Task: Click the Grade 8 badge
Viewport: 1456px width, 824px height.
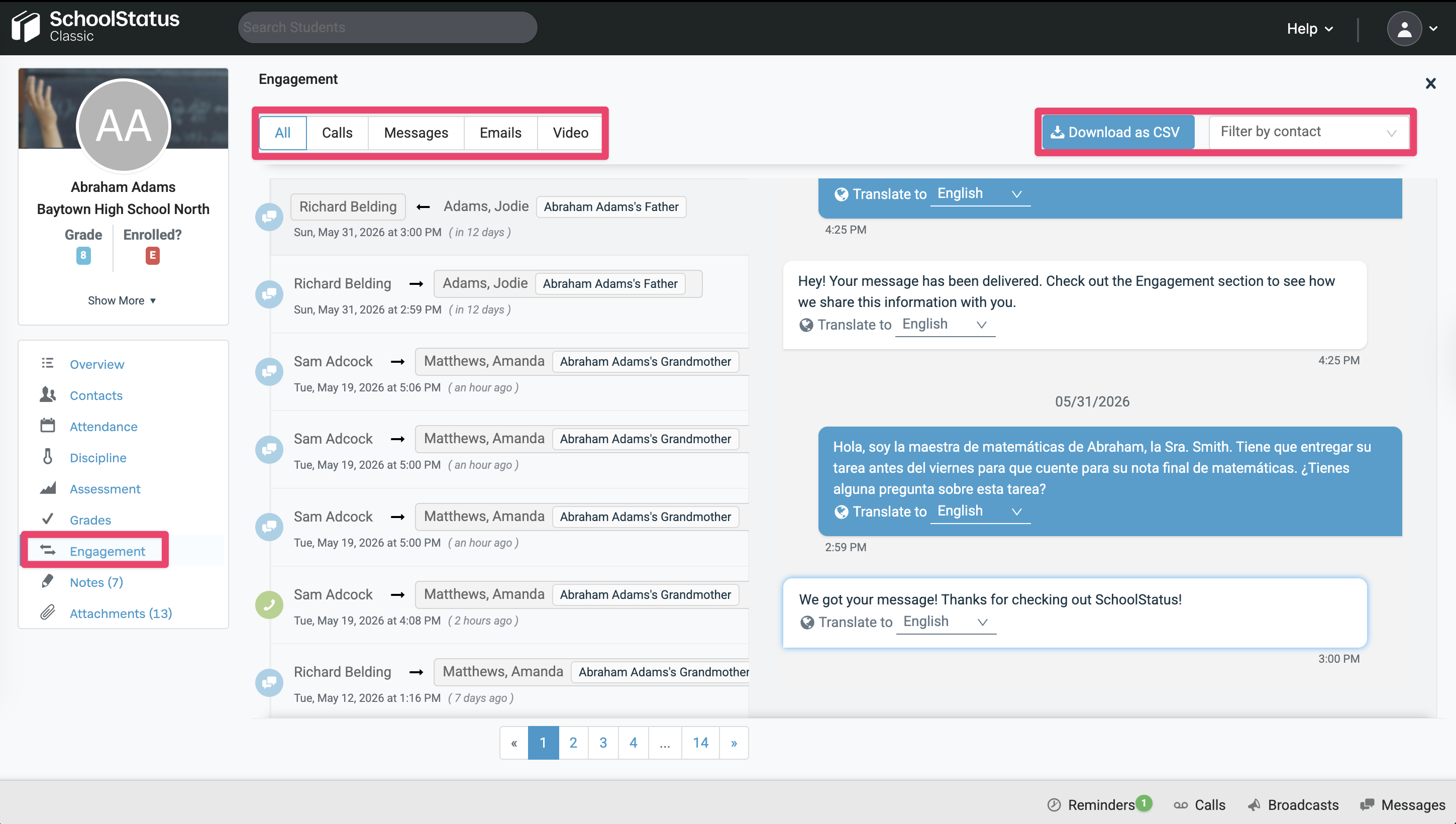Action: pyautogui.click(x=83, y=255)
